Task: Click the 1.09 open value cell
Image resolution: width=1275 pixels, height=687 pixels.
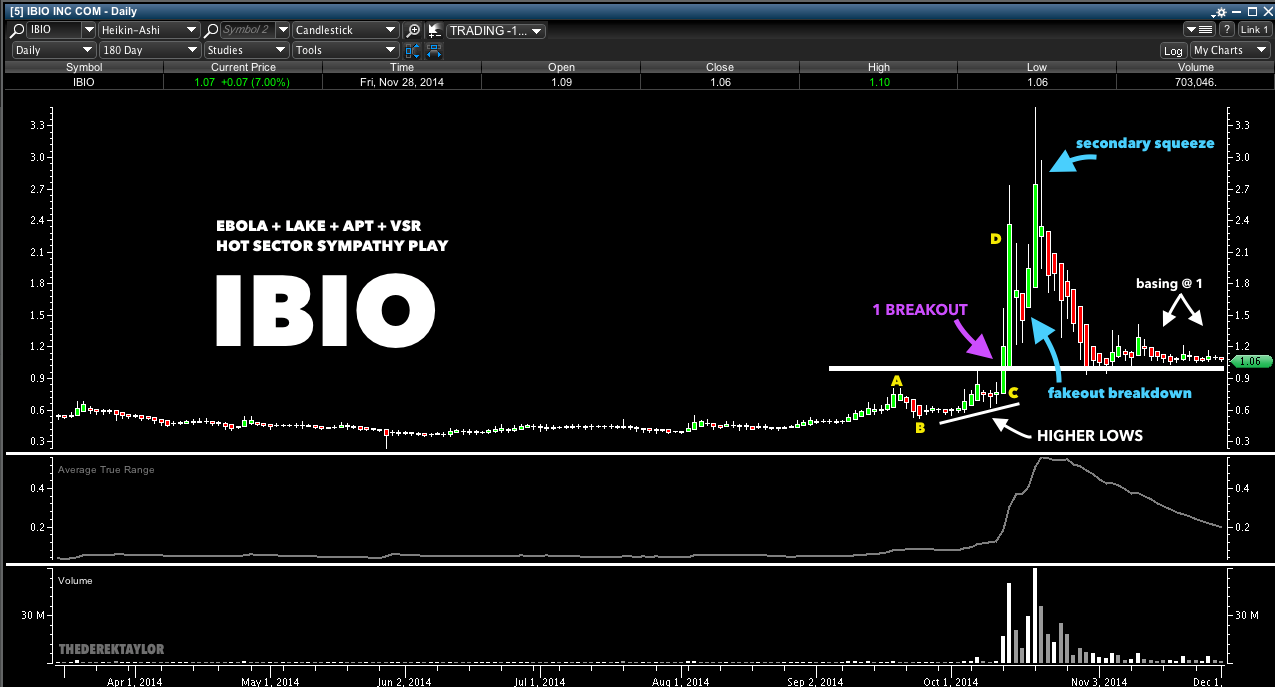Action: point(560,82)
